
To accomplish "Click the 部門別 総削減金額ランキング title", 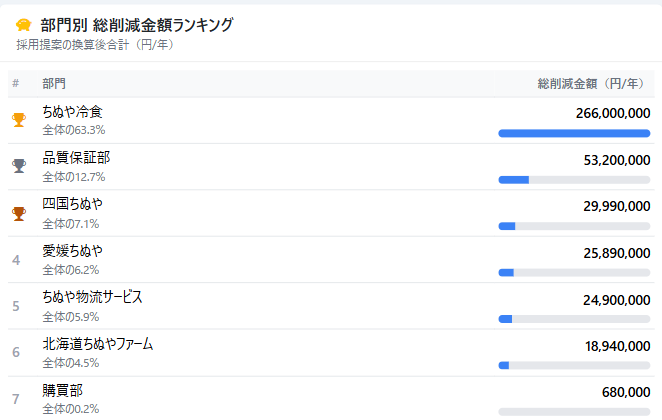I will (x=137, y=25).
